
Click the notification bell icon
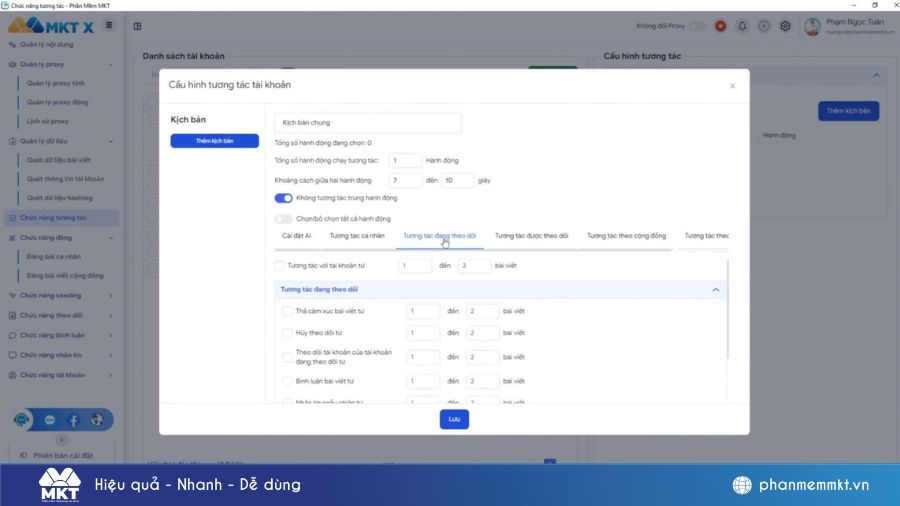(x=742, y=26)
